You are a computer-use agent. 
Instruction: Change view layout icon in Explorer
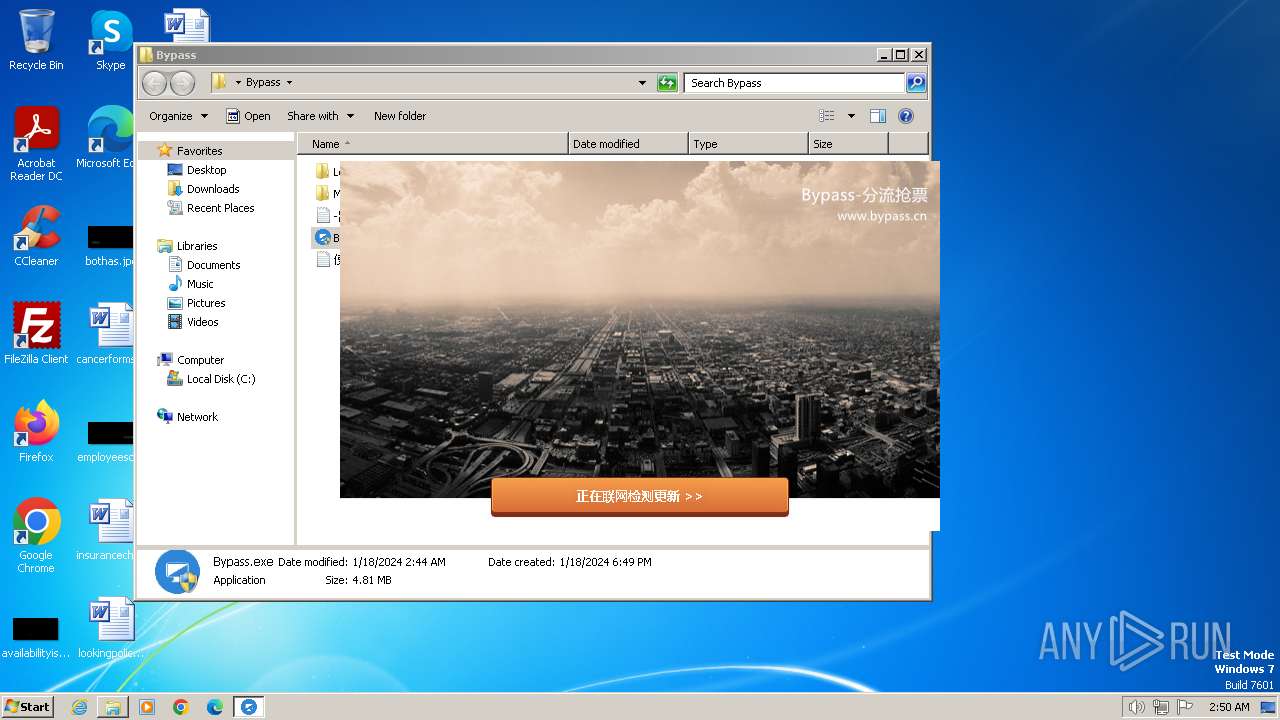point(827,116)
